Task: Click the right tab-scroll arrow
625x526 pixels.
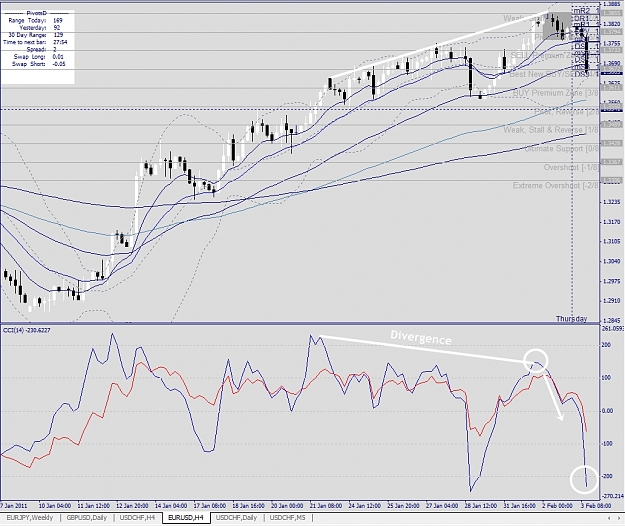Action: pyautogui.click(x=619, y=518)
